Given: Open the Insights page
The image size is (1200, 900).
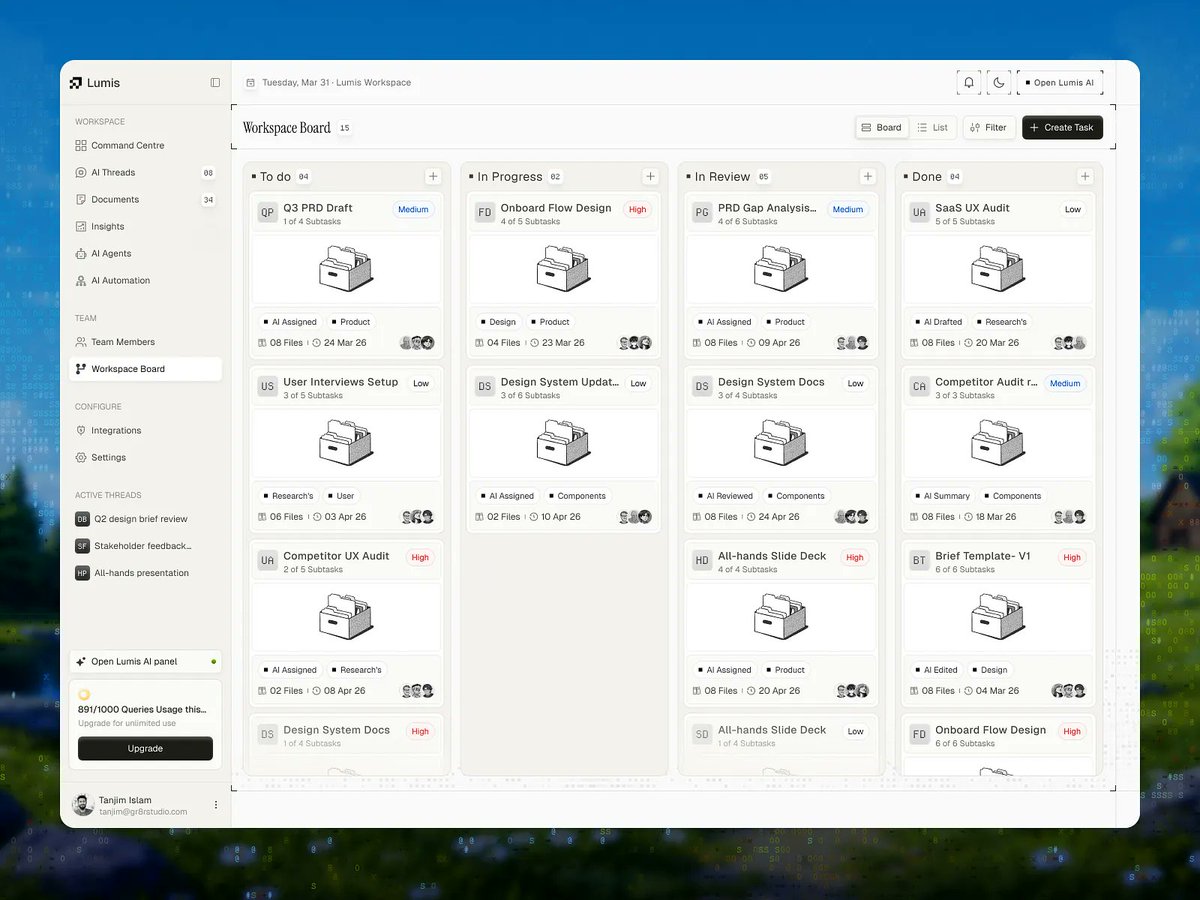Looking at the screenshot, I should [x=145, y=227].
